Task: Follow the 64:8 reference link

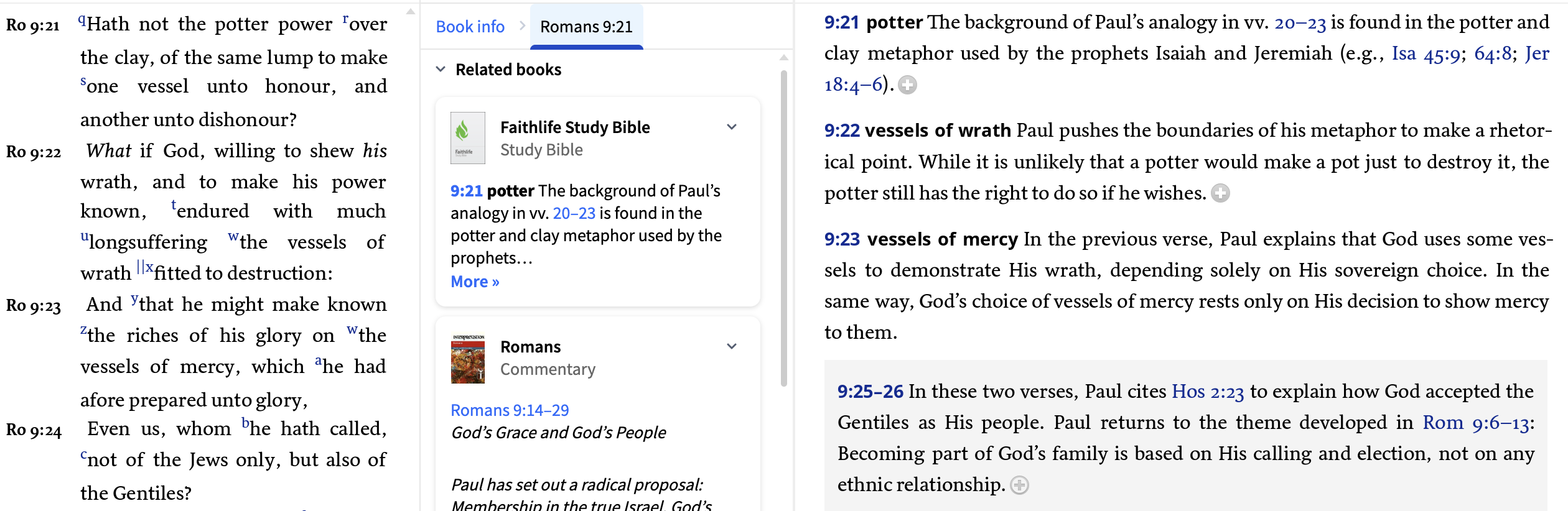Action: (x=1493, y=53)
